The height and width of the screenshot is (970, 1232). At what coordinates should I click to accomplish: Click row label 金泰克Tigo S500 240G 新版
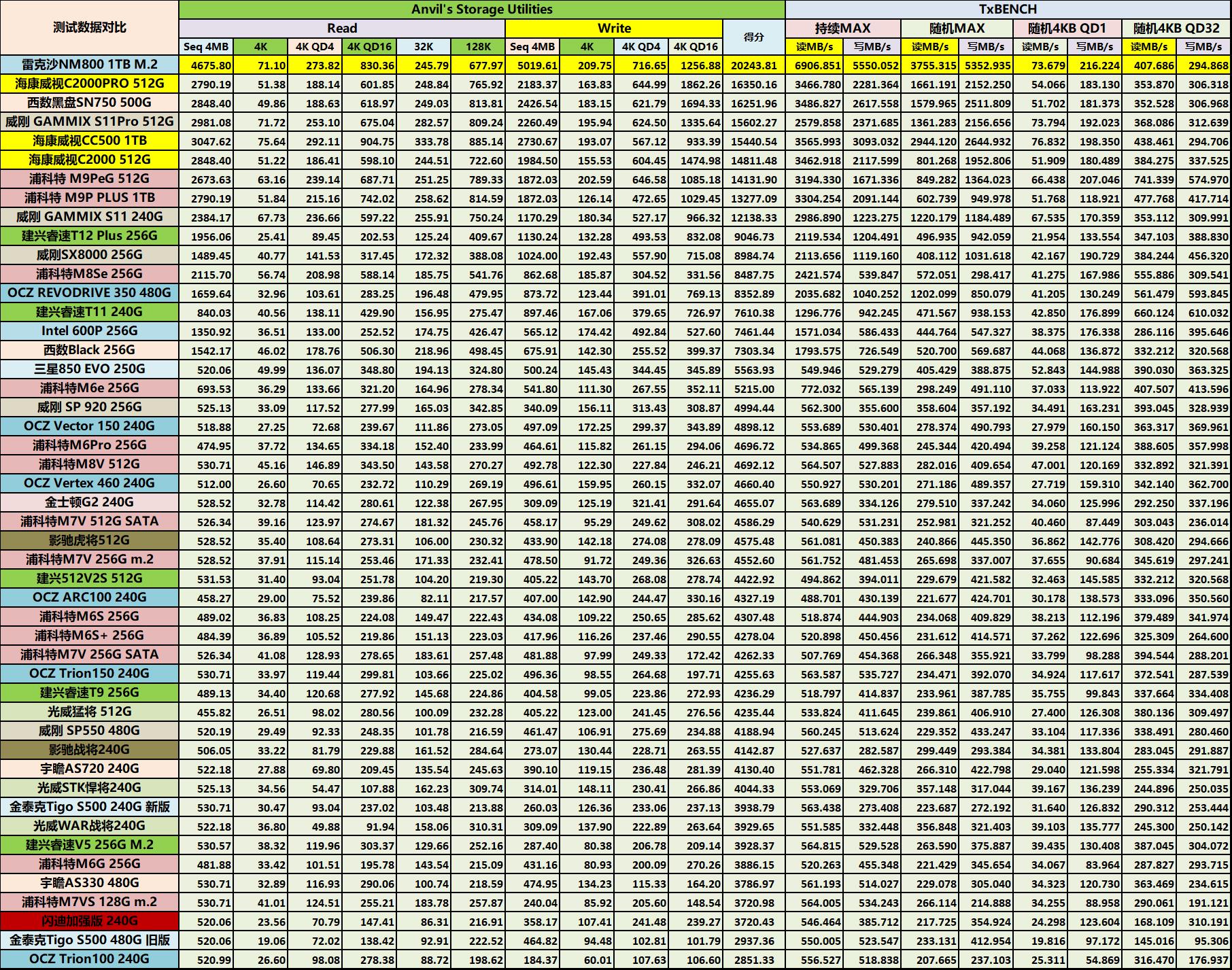(x=89, y=807)
